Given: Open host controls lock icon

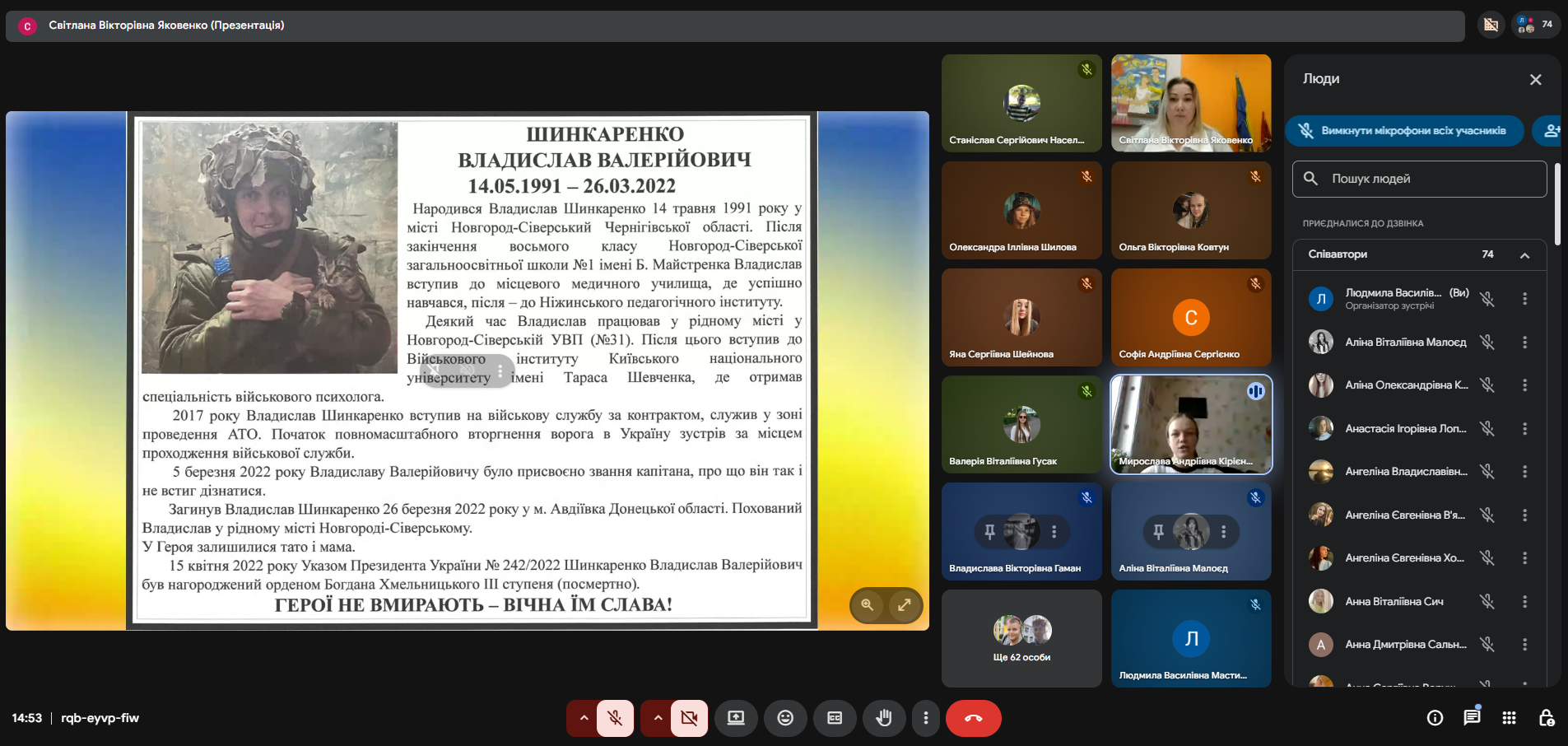Looking at the screenshot, I should click(x=1547, y=718).
